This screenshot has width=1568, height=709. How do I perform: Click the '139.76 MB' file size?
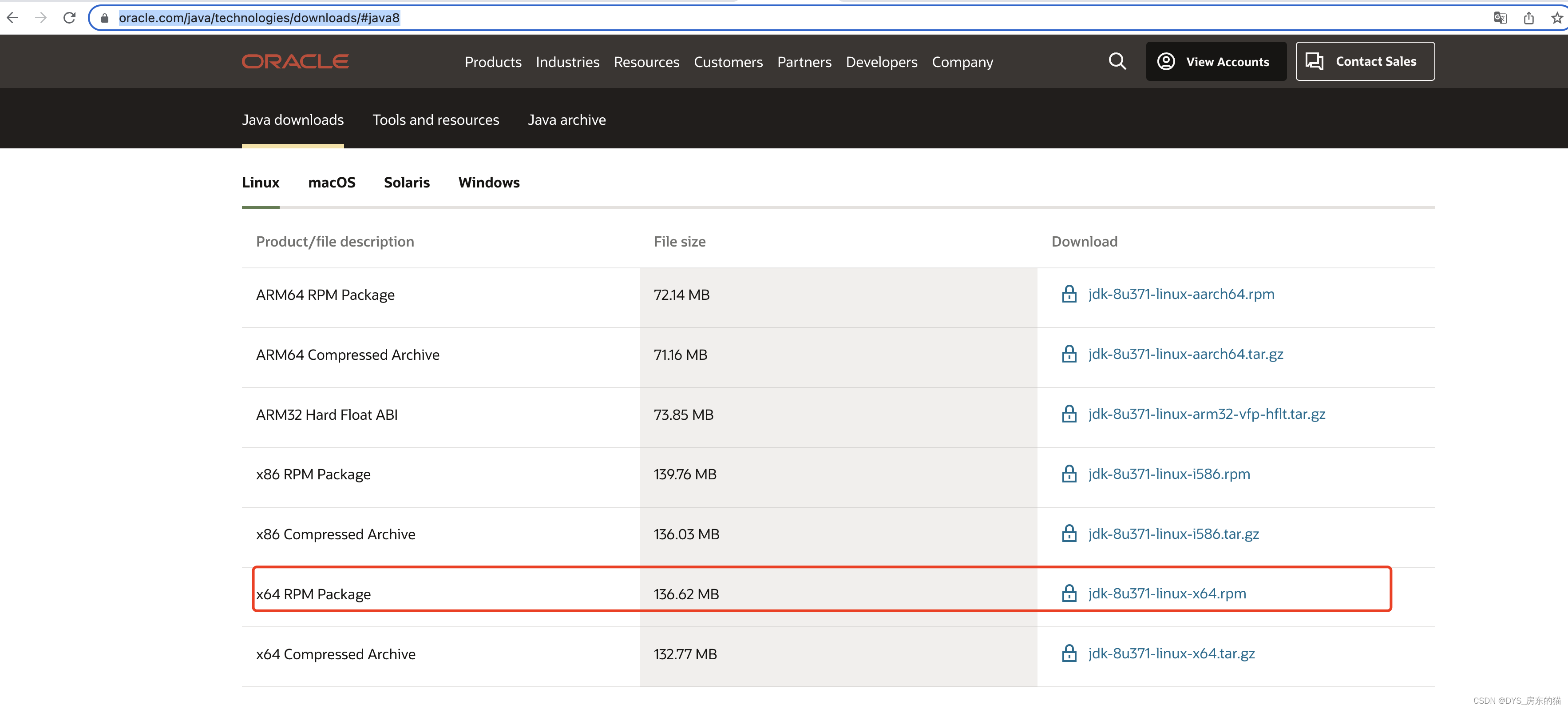[685, 474]
